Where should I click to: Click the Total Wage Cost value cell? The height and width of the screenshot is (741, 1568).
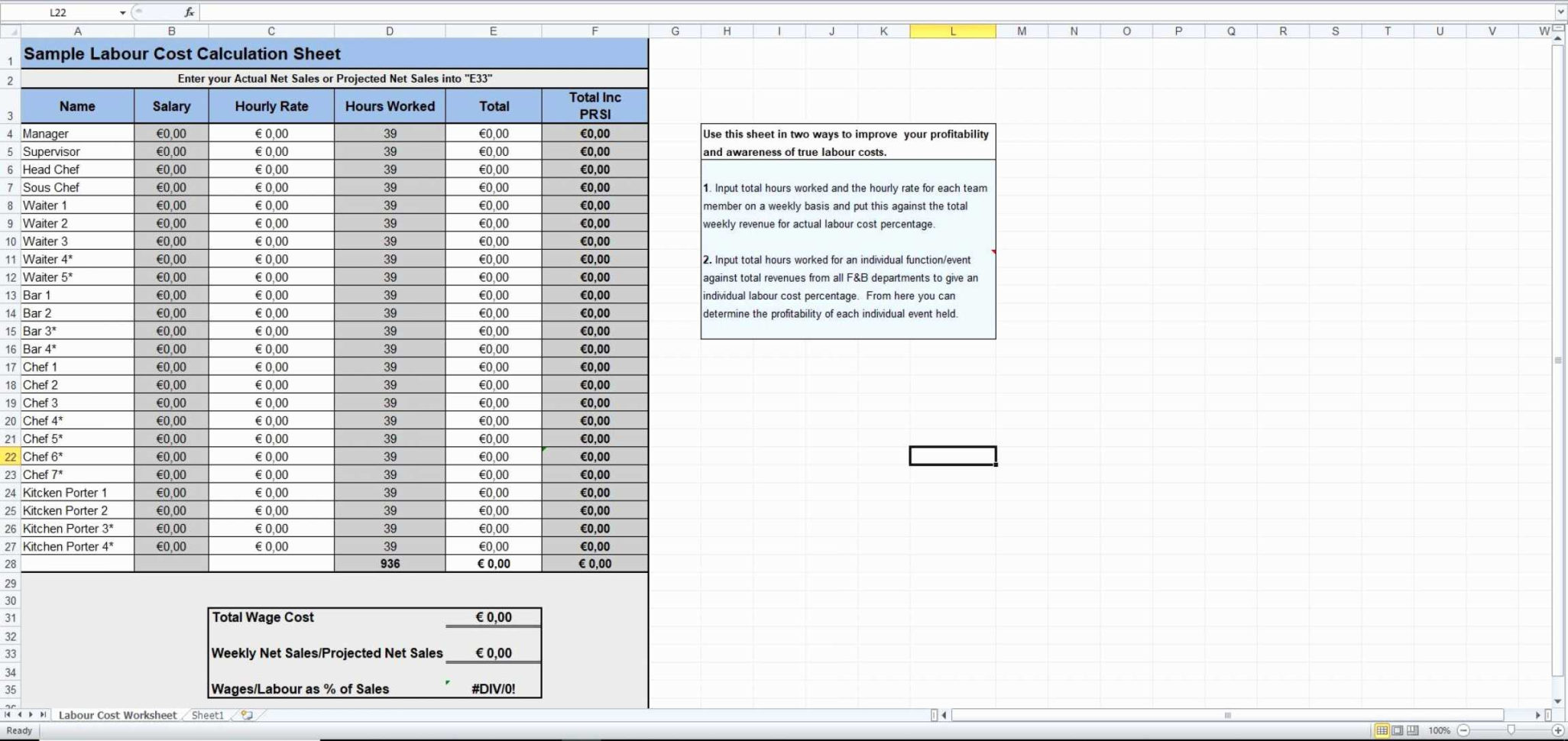494,617
